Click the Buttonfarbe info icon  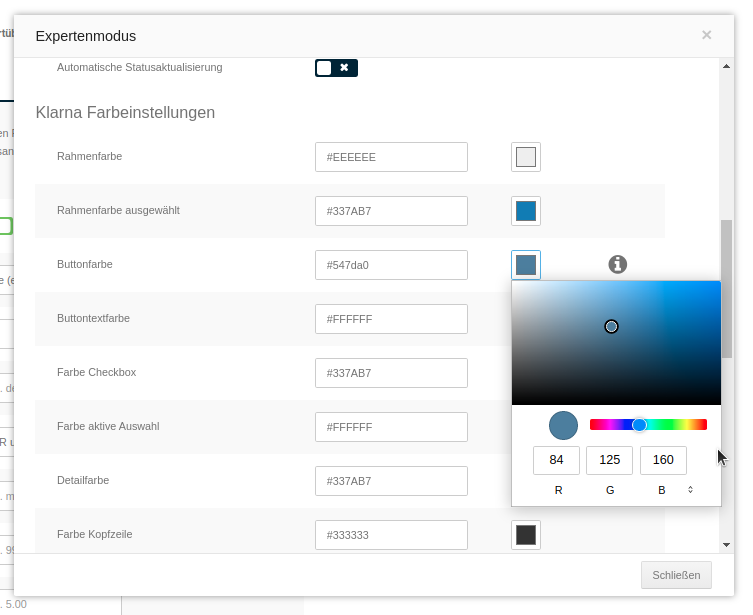[x=618, y=264]
